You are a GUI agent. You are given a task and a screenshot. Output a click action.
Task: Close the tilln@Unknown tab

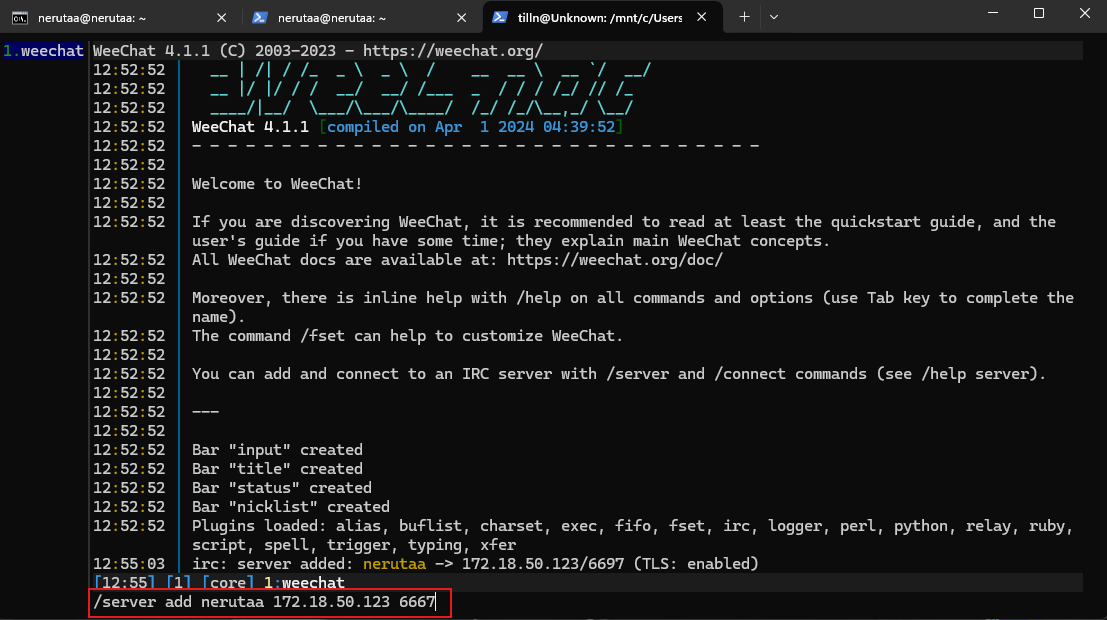(x=702, y=17)
